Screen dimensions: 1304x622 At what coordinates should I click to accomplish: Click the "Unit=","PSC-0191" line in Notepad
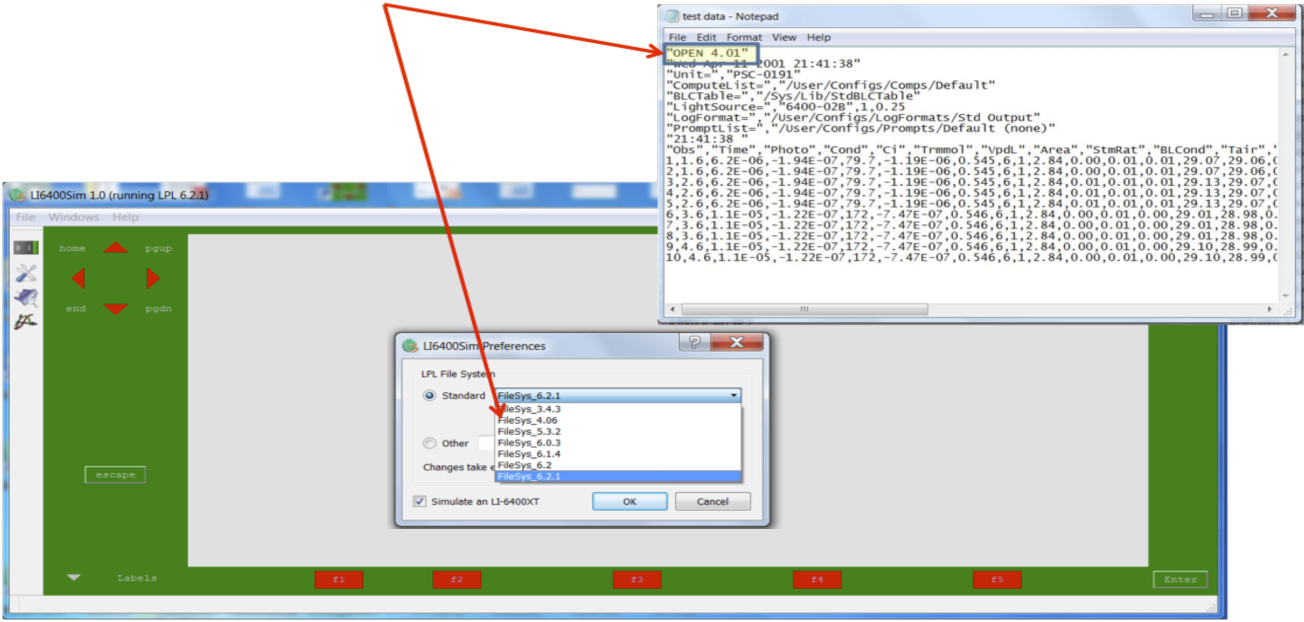(x=733, y=74)
